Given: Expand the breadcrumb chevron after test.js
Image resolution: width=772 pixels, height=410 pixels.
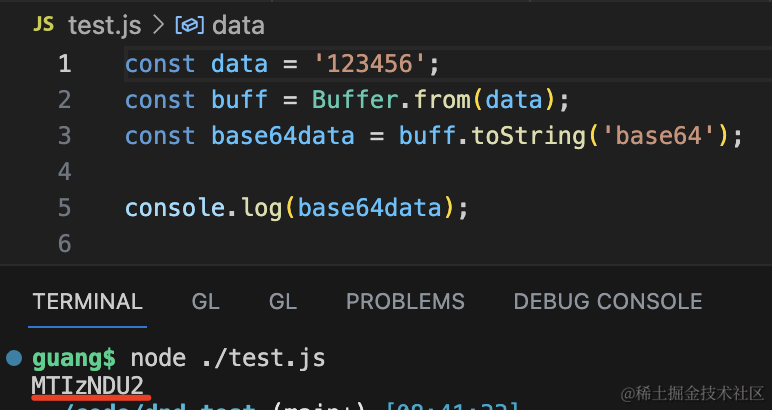Looking at the screenshot, I should [x=158, y=25].
